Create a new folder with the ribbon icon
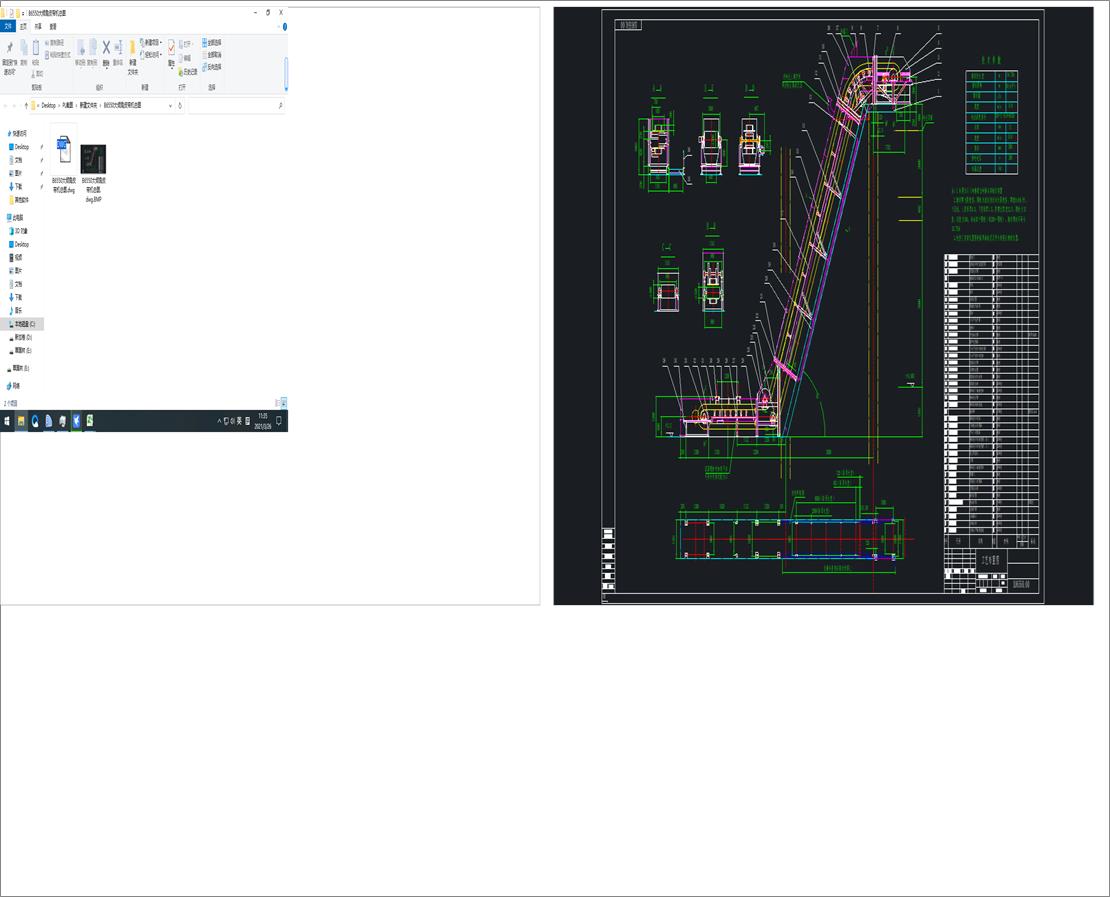 (131, 49)
